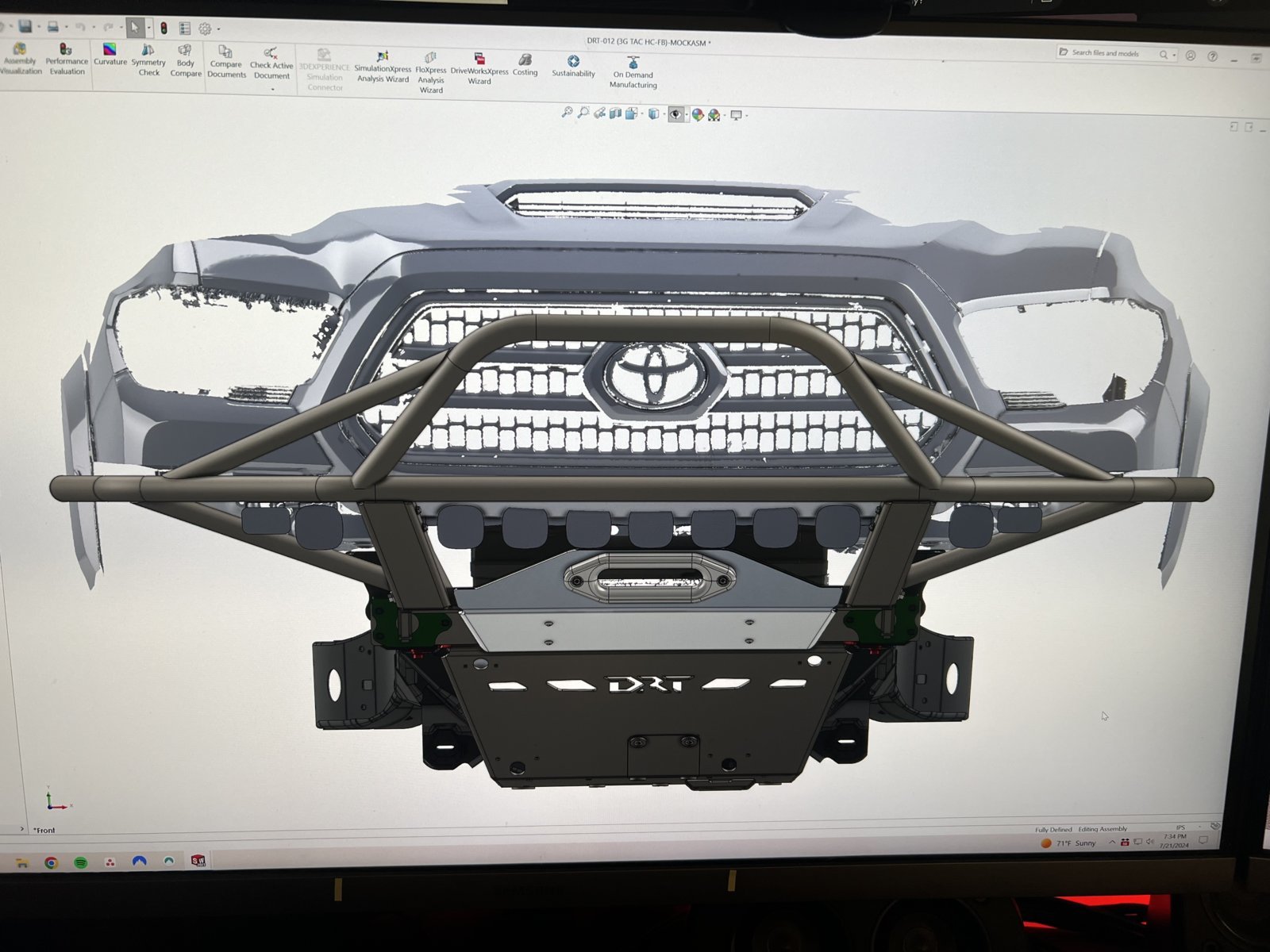Click the Save icon in quick toolbar

(25, 27)
